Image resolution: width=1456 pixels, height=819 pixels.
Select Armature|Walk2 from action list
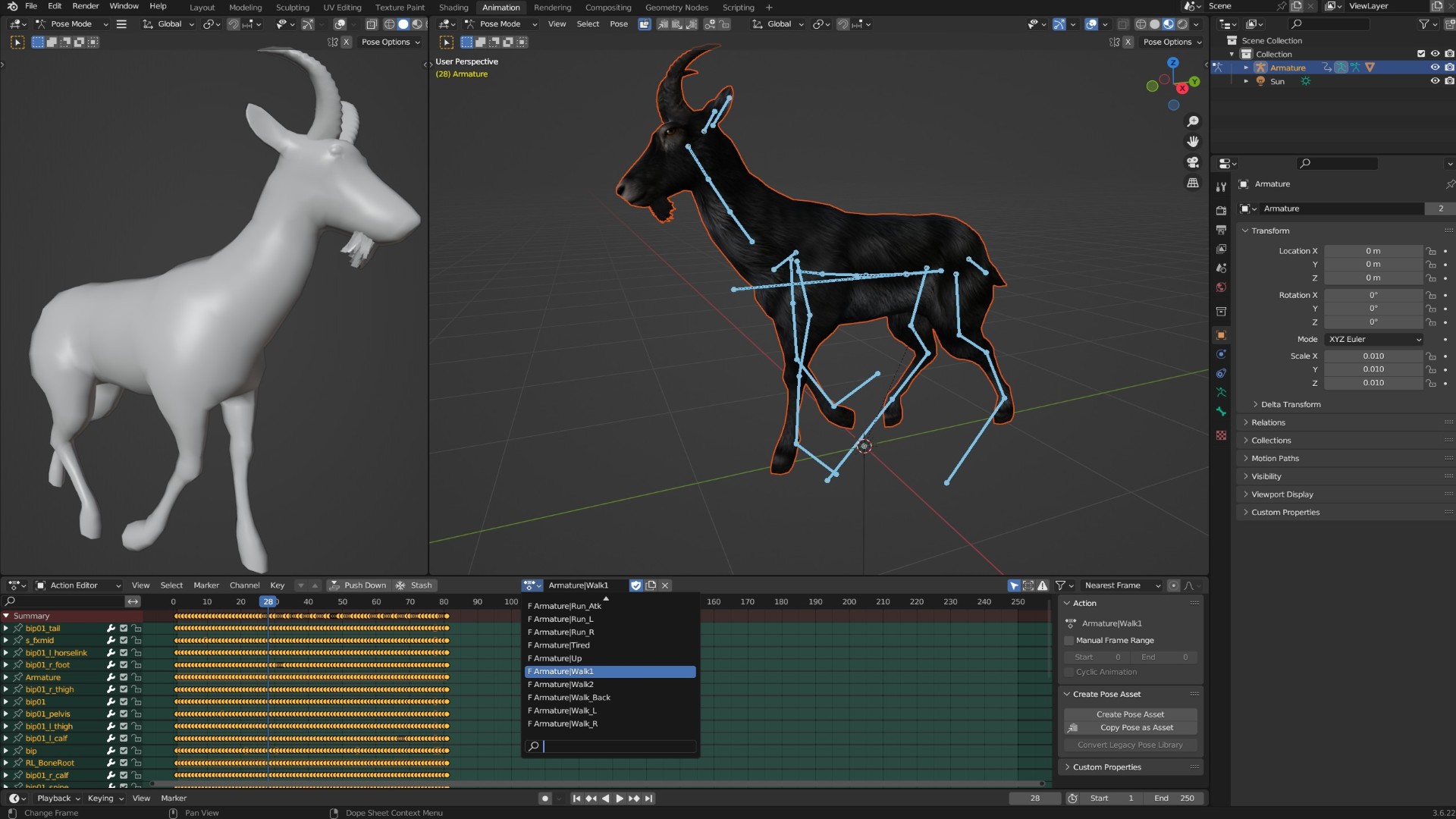[610, 685]
